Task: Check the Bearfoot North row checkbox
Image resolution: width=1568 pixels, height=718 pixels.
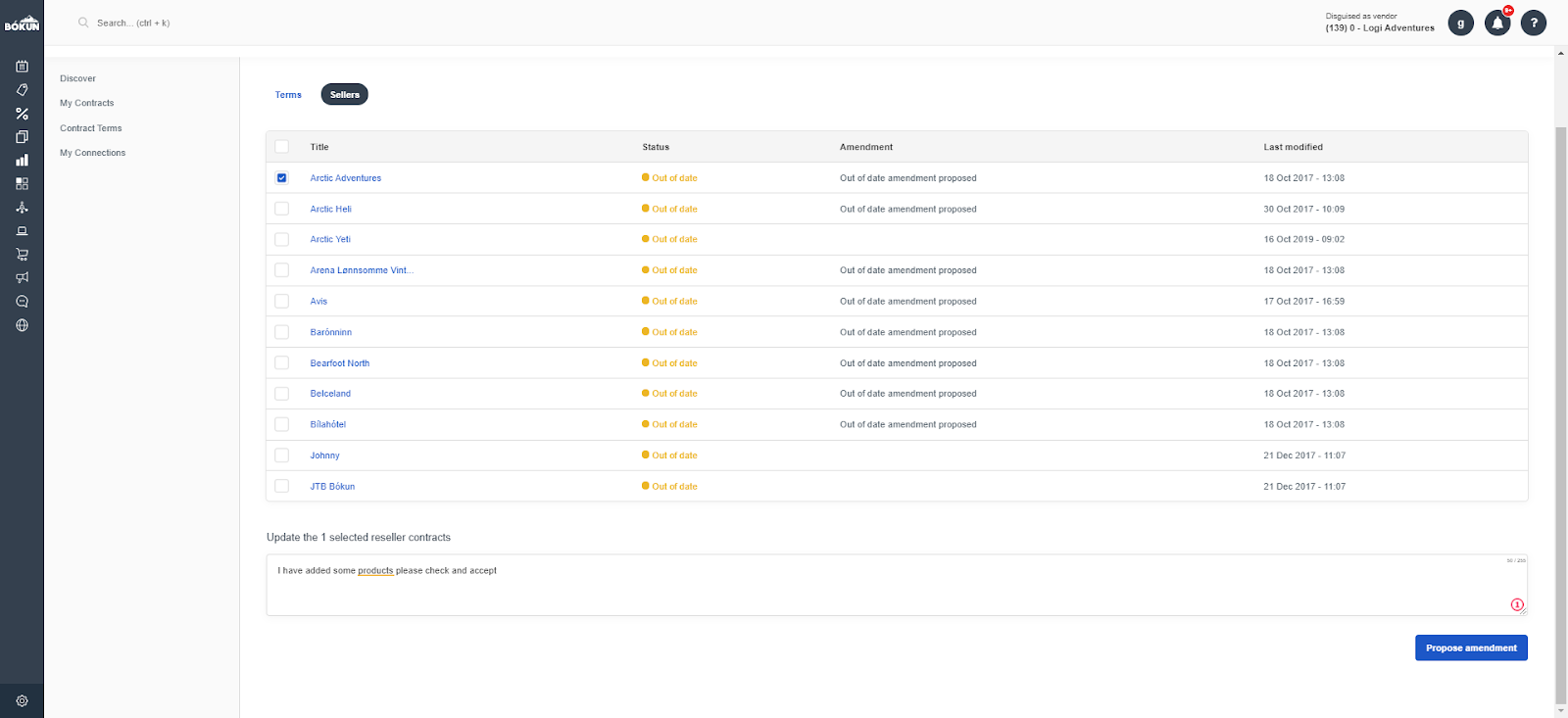Action: (282, 363)
